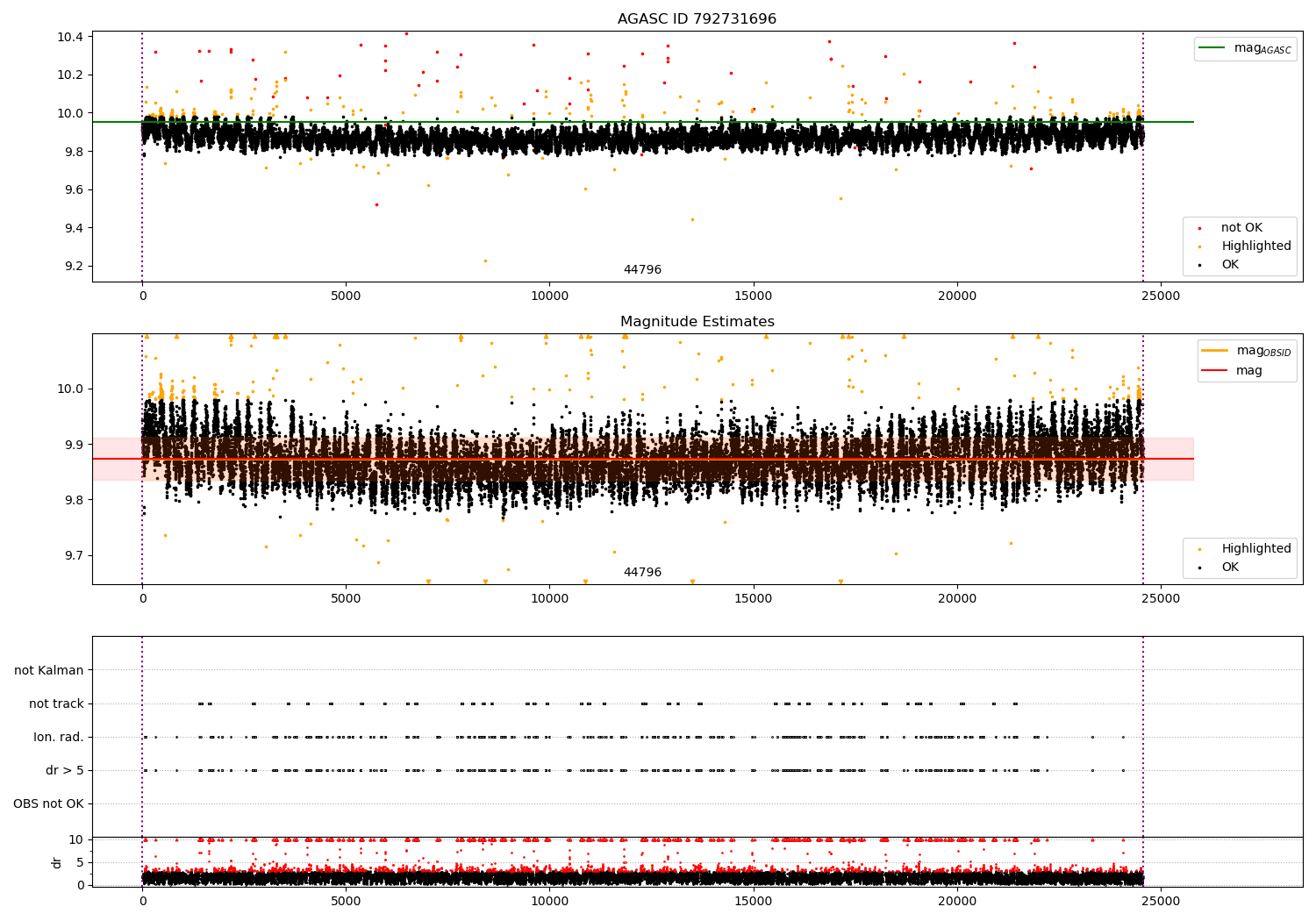This screenshot has height=921, width=1316.
Task: Click the "dr > 5" row label
Action: (x=65, y=770)
